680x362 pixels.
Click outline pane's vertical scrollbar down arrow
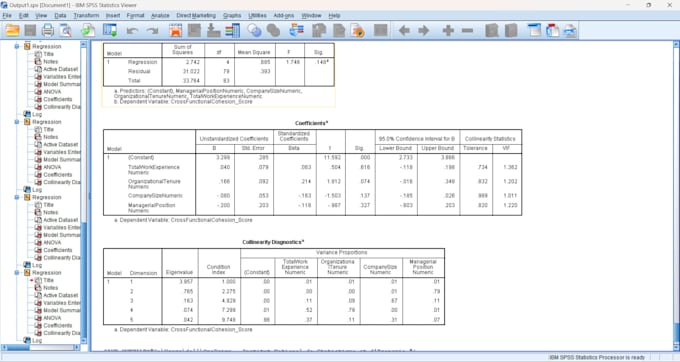[84, 341]
